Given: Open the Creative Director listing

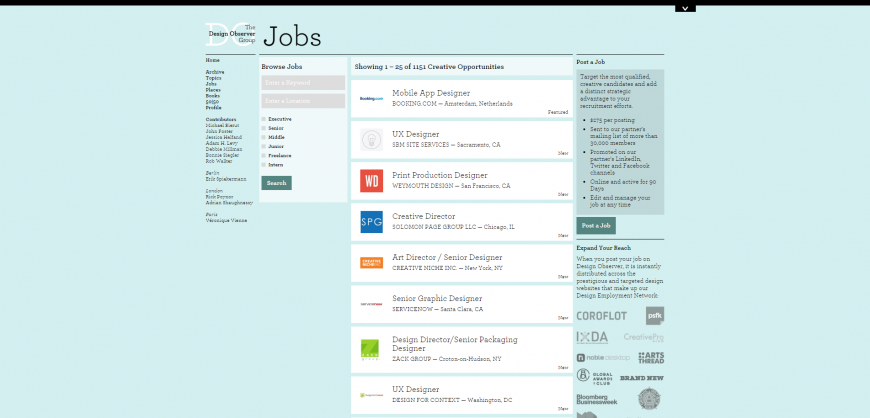Looking at the screenshot, I should click(423, 216).
